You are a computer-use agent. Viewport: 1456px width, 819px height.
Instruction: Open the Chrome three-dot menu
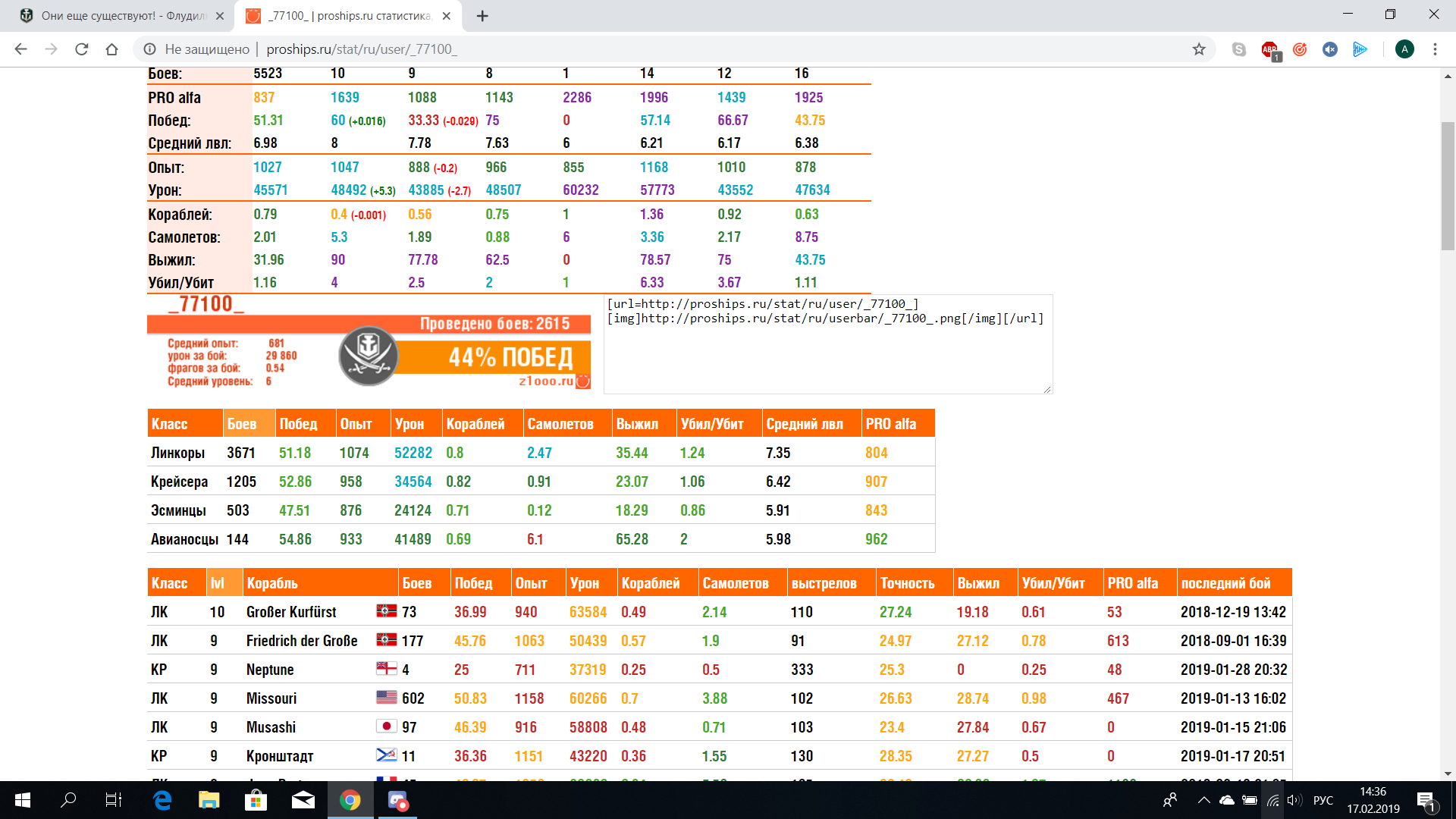pos(1435,49)
